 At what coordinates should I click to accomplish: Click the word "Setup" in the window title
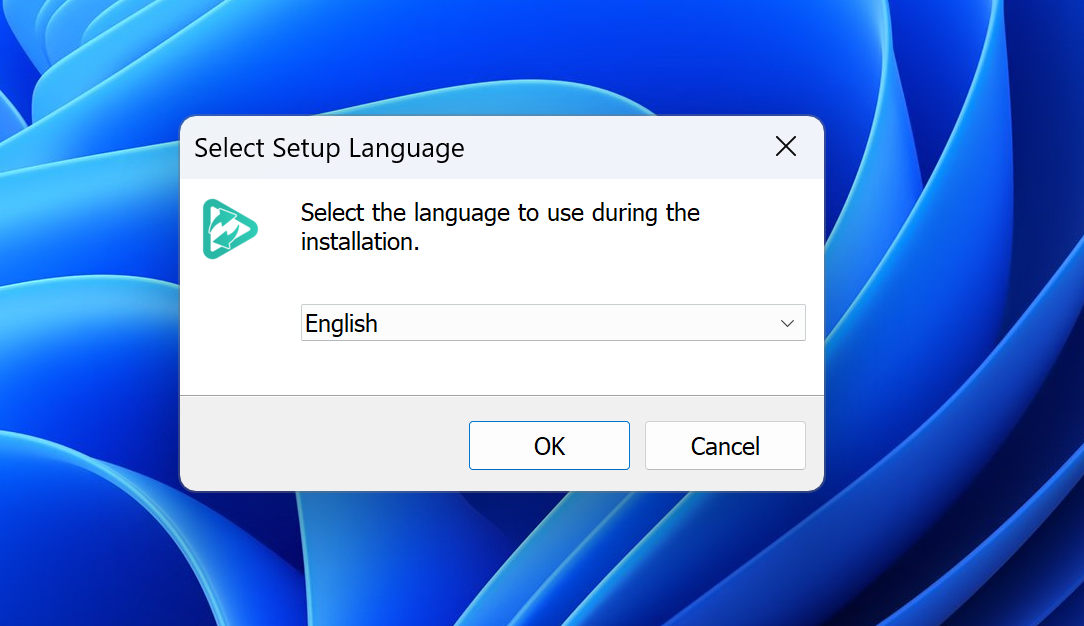306,148
